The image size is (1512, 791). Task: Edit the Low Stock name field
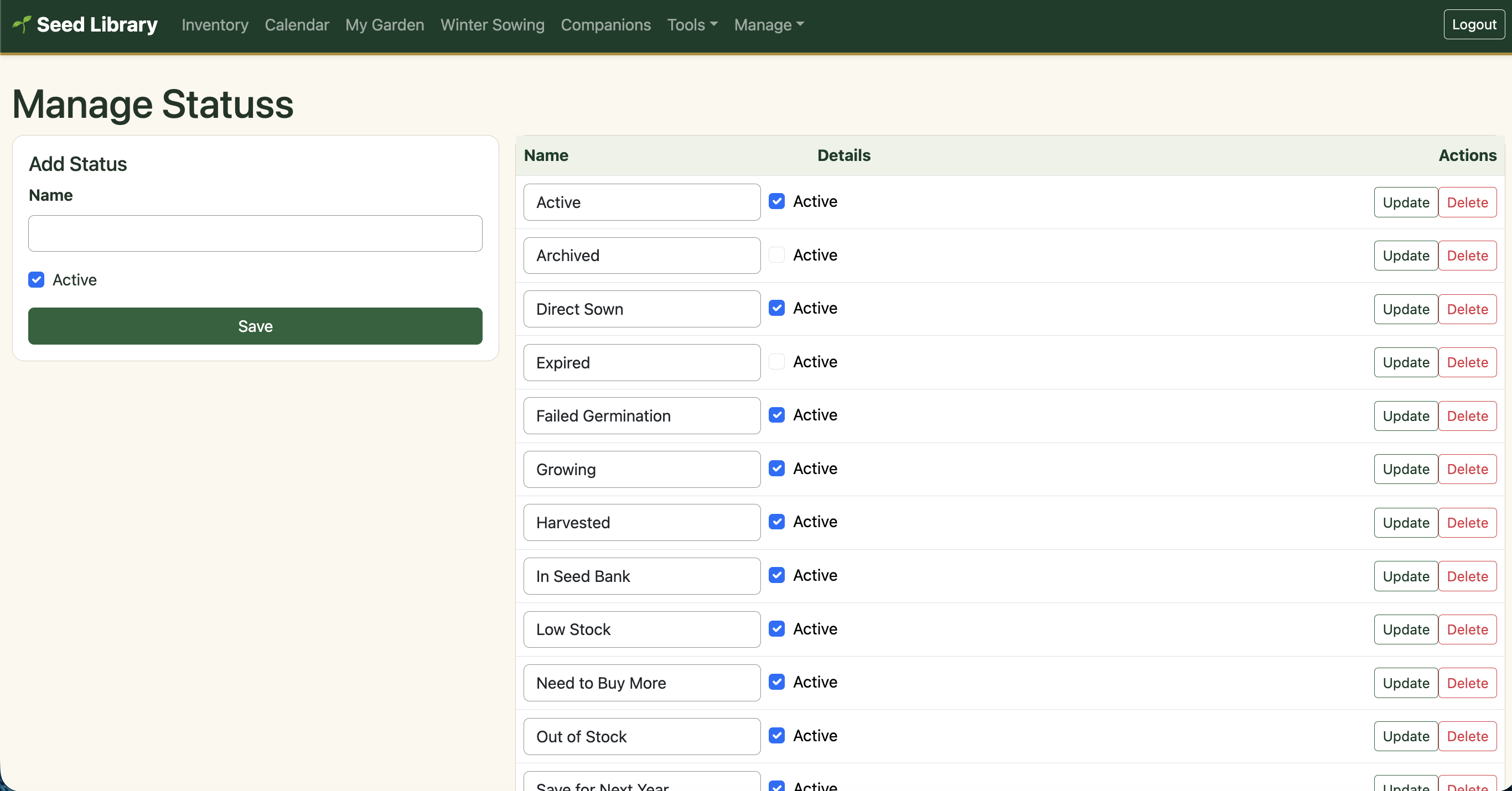641,629
